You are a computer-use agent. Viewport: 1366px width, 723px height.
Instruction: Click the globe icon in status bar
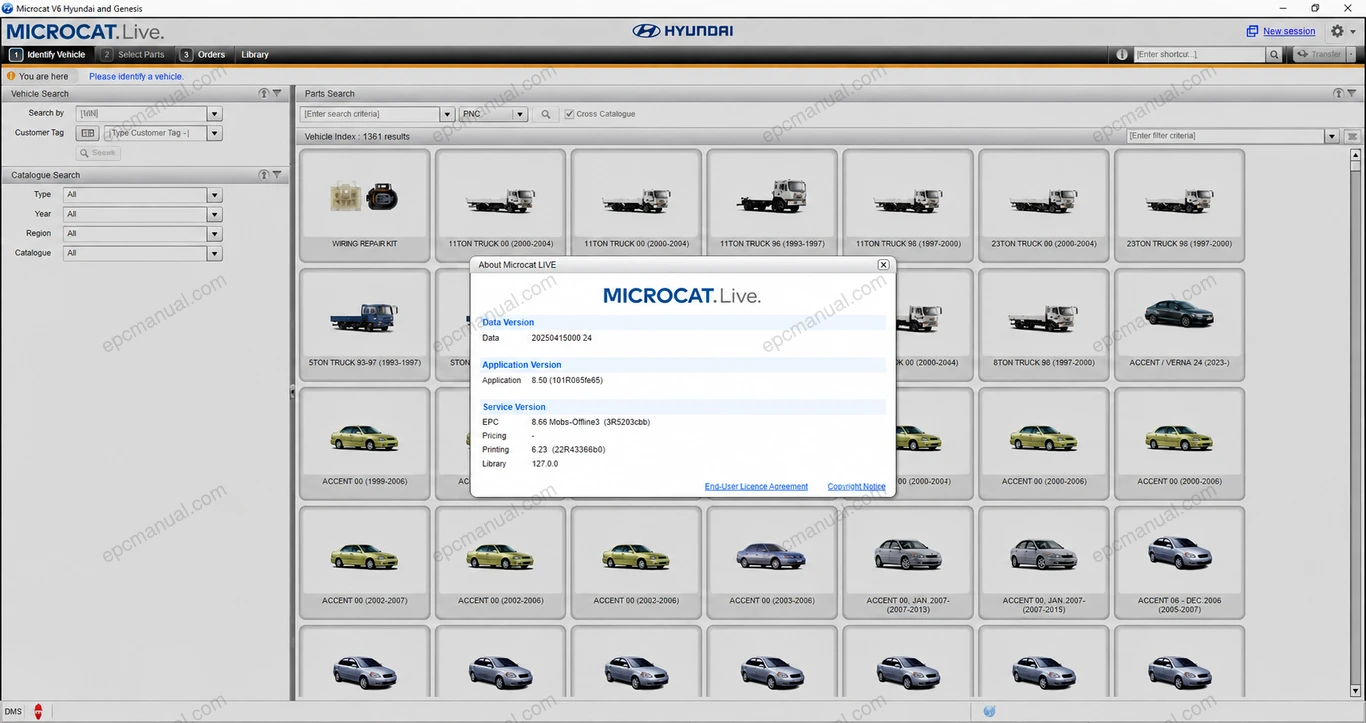[989, 711]
